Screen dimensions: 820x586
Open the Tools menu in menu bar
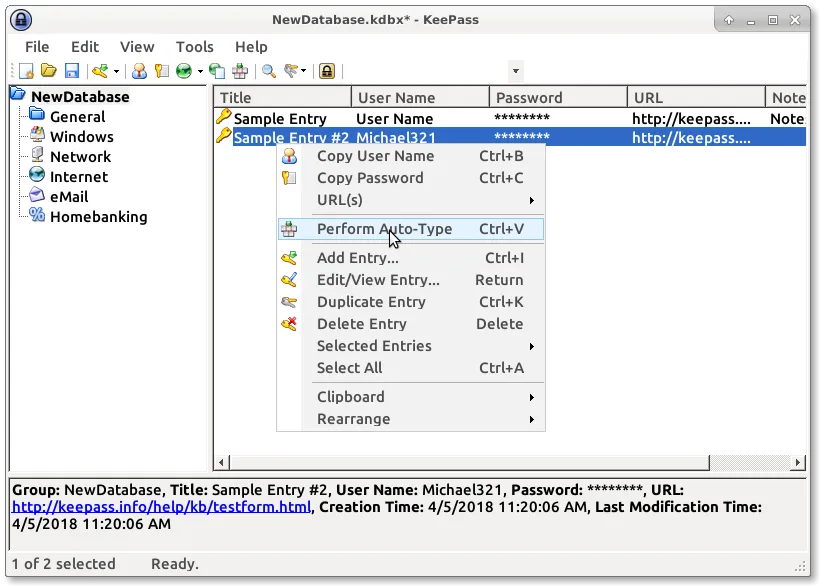tap(194, 46)
